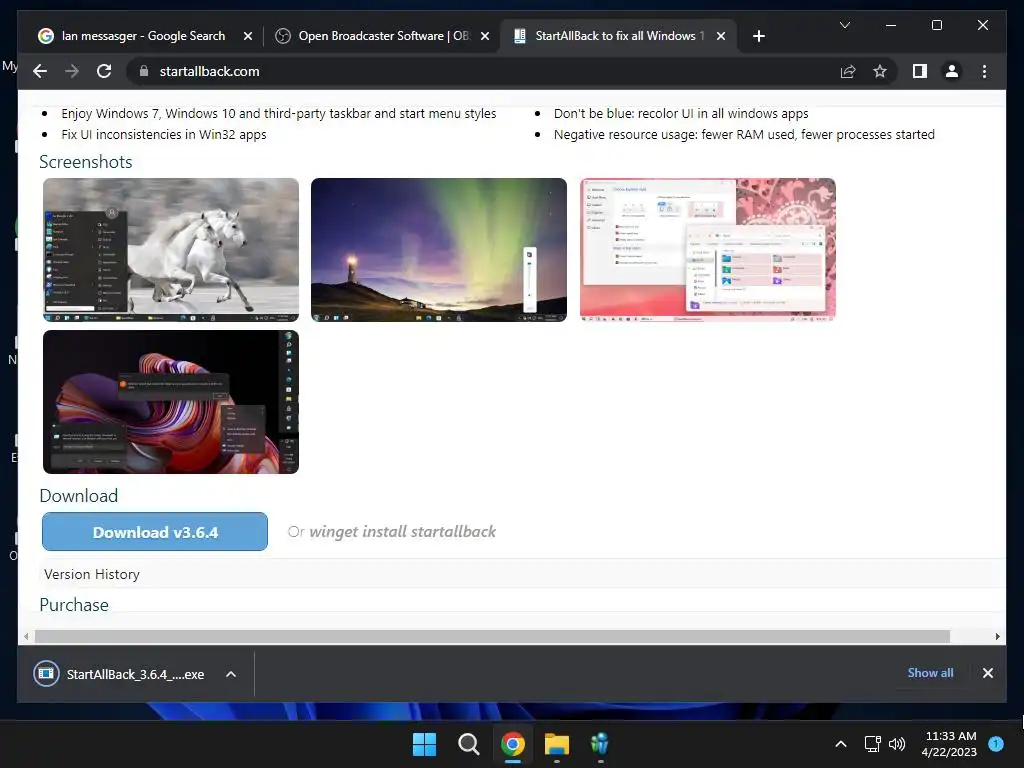Viewport: 1024px width, 768px height.
Task: Open the browser side panel
Action: point(920,71)
